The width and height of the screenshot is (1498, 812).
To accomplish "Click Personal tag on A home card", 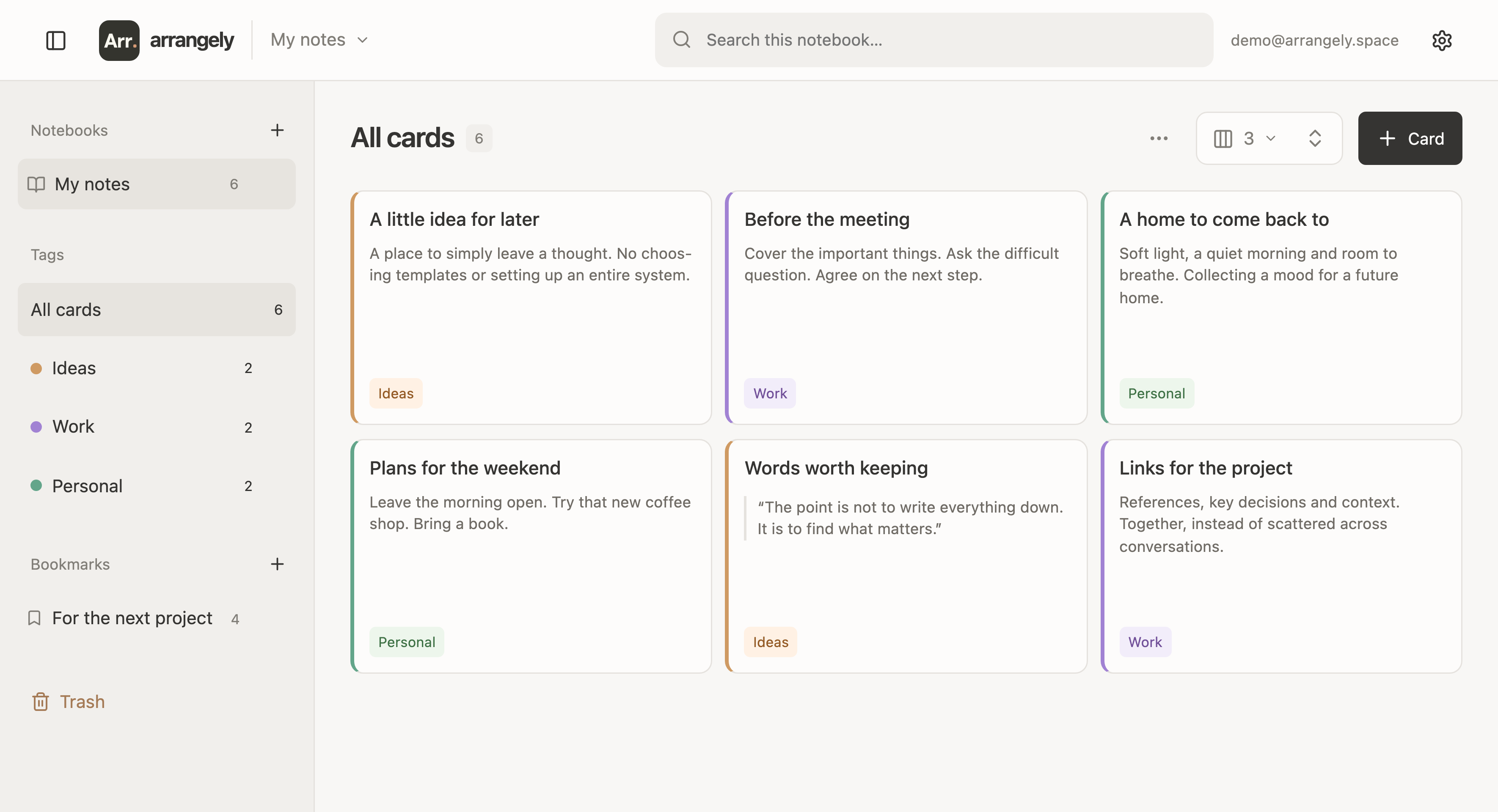I will coord(1157,393).
